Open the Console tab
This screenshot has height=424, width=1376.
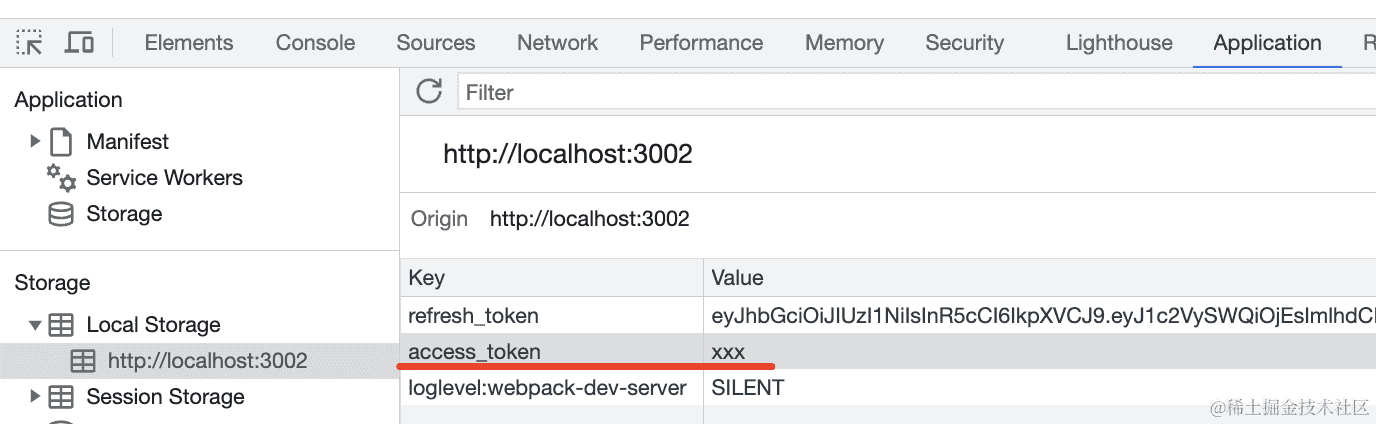(315, 43)
